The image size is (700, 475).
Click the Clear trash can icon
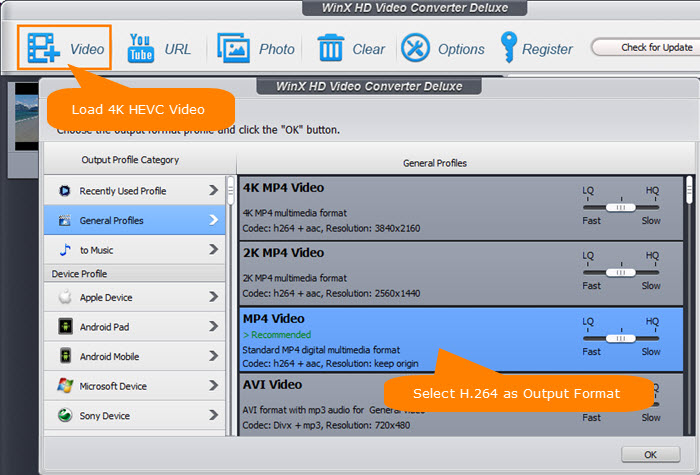tap(330, 48)
